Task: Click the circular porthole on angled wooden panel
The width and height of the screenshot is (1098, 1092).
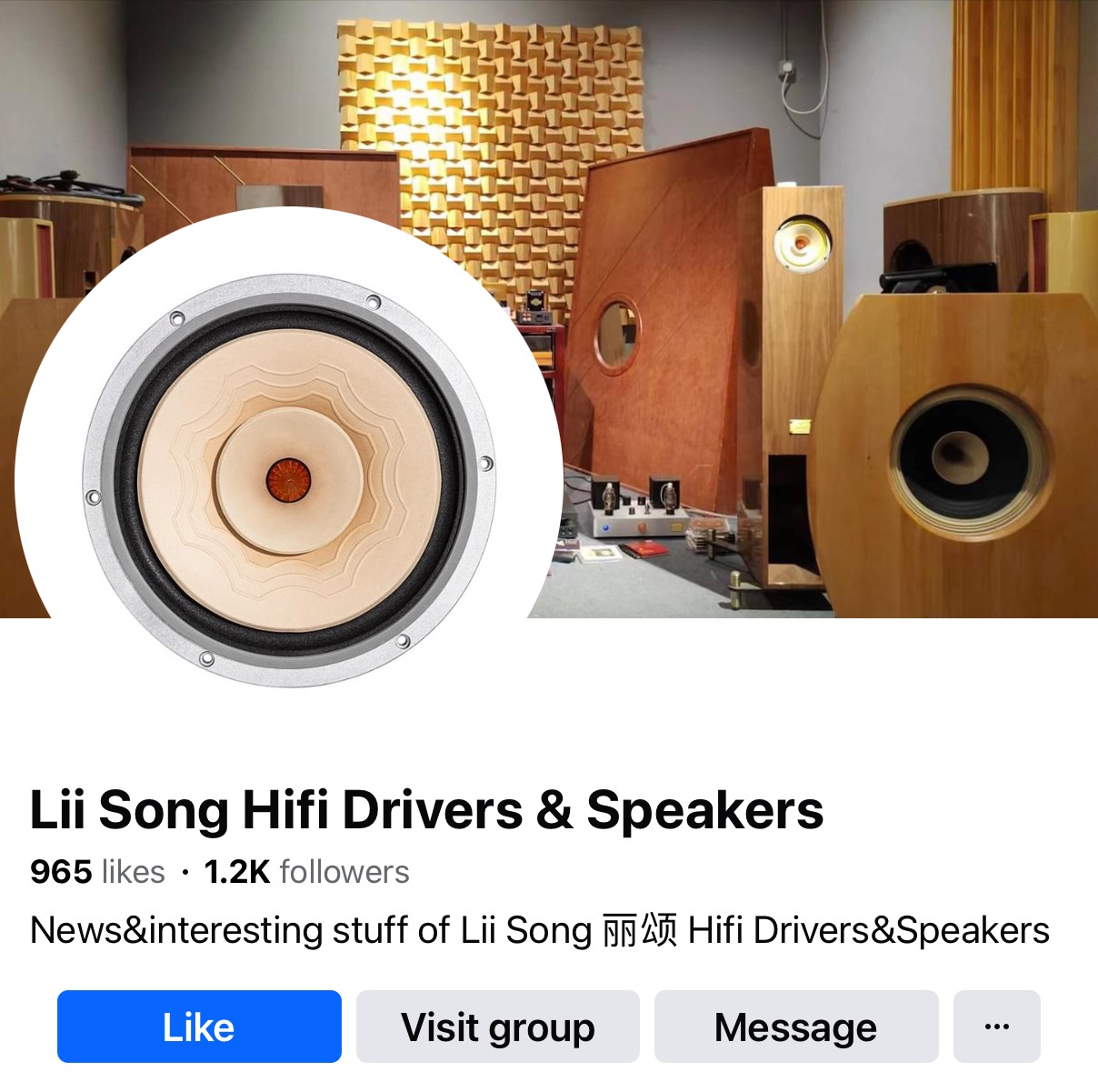Action: pyautogui.click(x=617, y=335)
